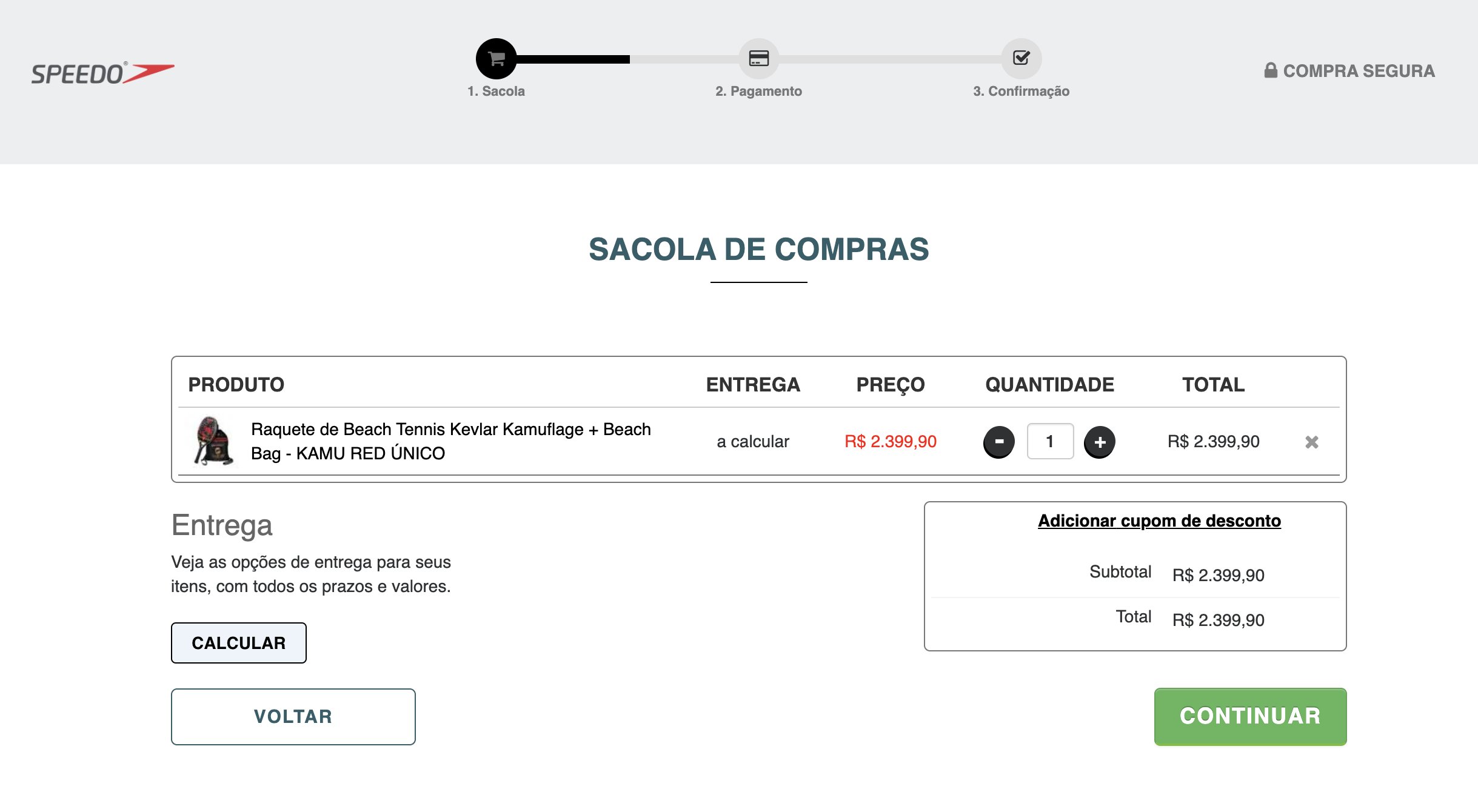Screen dimensions: 1478x812
Task: Click the confirmation checkmark step icon
Action: point(1022,59)
